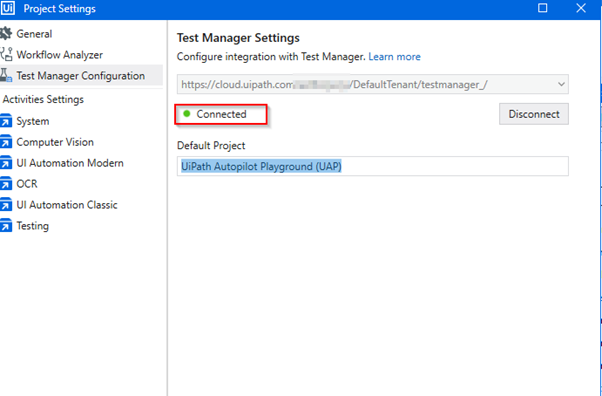The height and width of the screenshot is (396, 602).
Task: Click the Test Manager Configuration flask icon
Action: [6, 75]
